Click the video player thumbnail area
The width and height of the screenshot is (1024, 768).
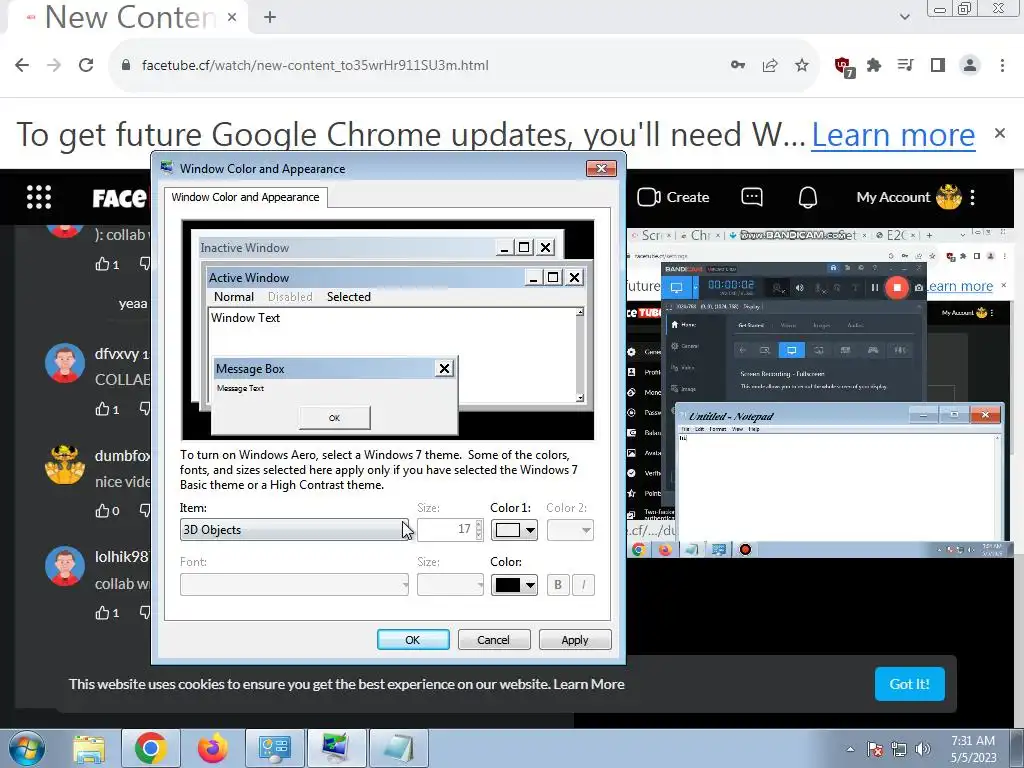819,392
